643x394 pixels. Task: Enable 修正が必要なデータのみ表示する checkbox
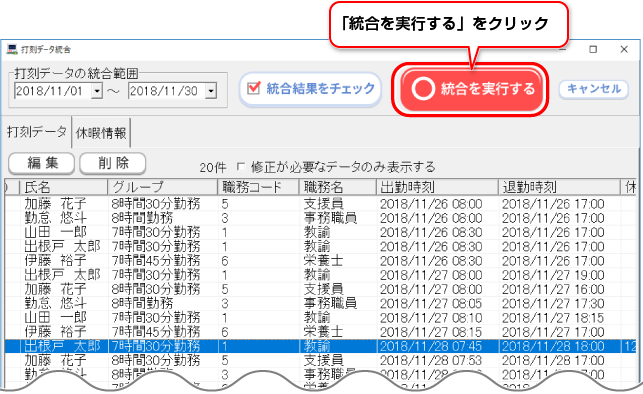[x=241, y=167]
